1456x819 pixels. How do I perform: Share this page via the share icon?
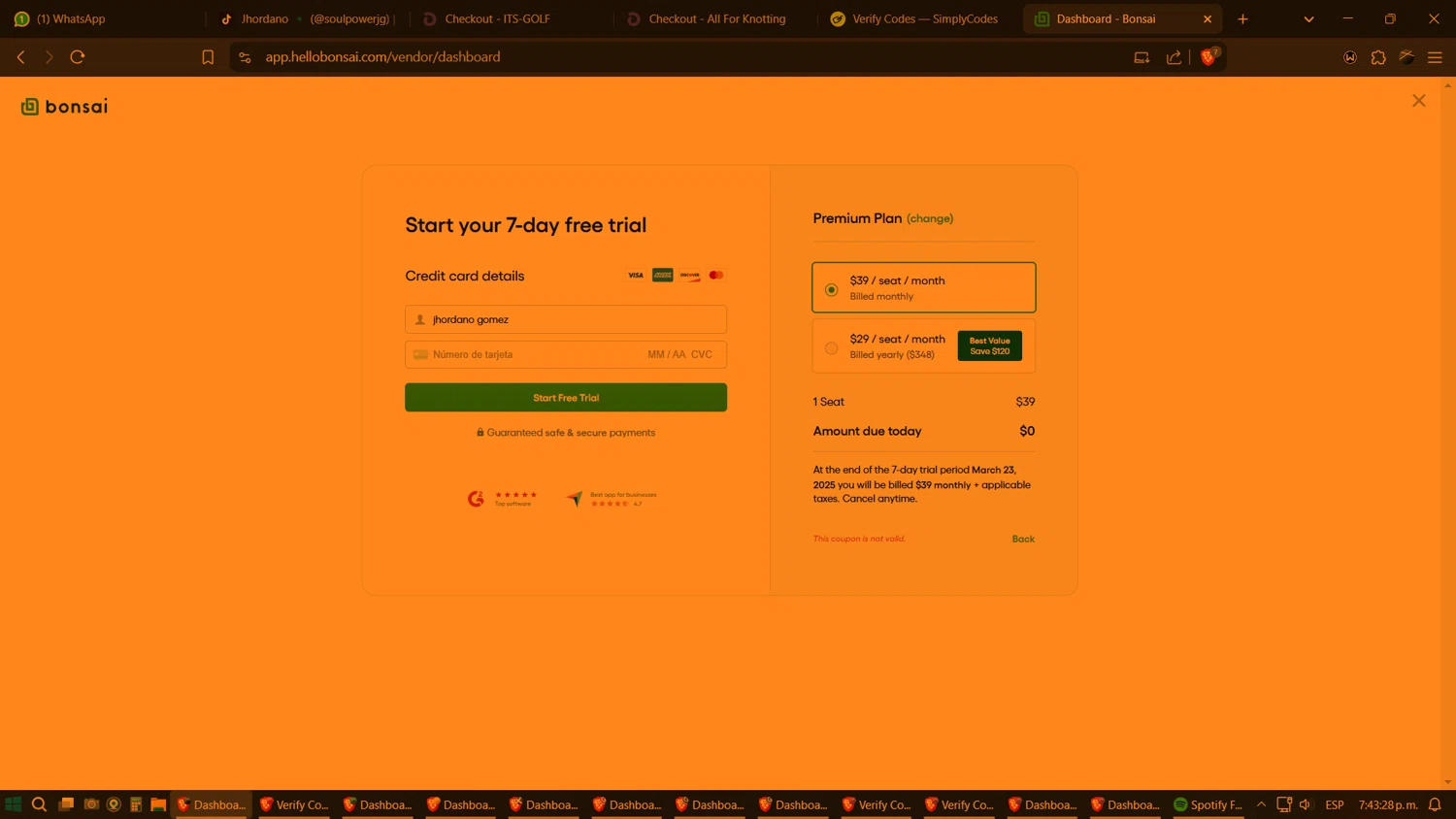click(1174, 57)
